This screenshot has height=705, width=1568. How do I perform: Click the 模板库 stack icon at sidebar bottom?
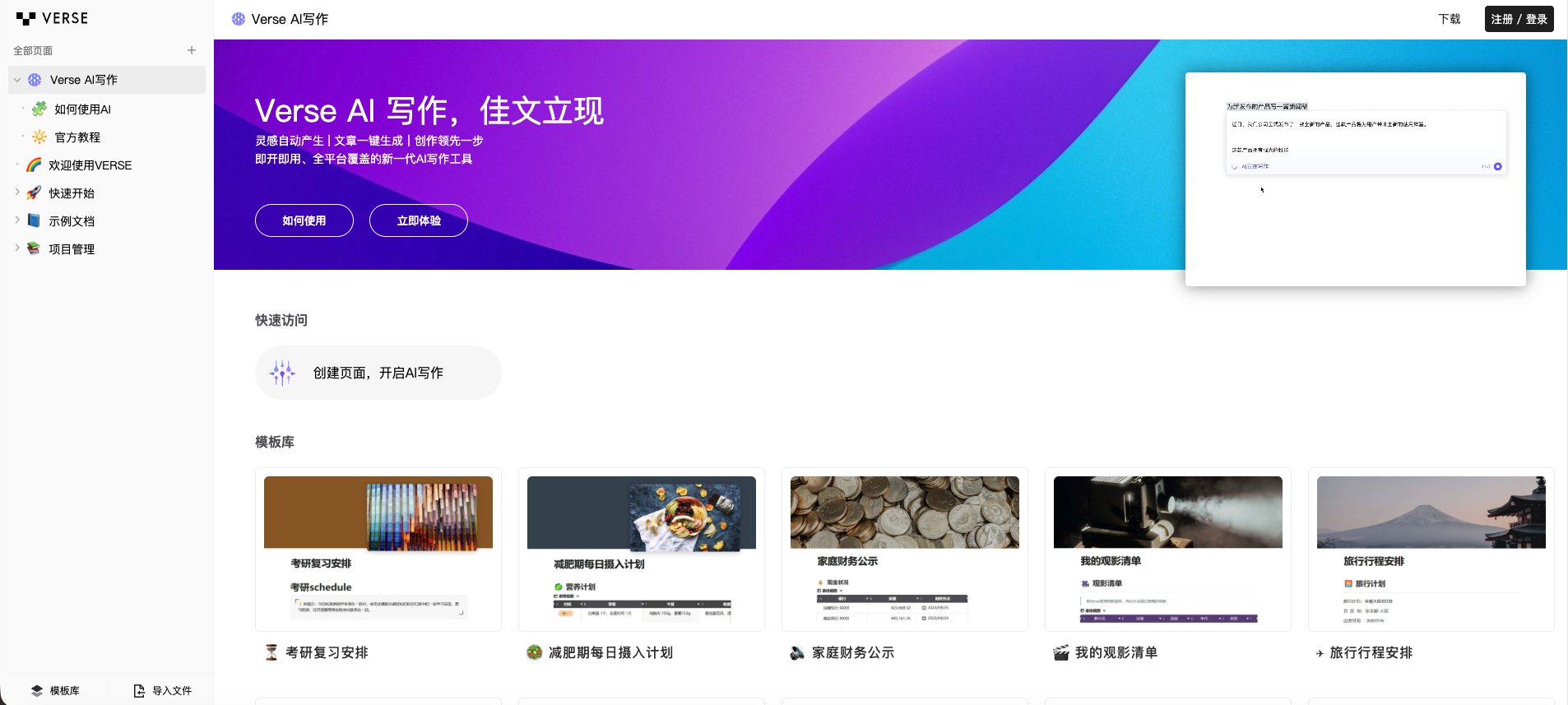click(37, 691)
